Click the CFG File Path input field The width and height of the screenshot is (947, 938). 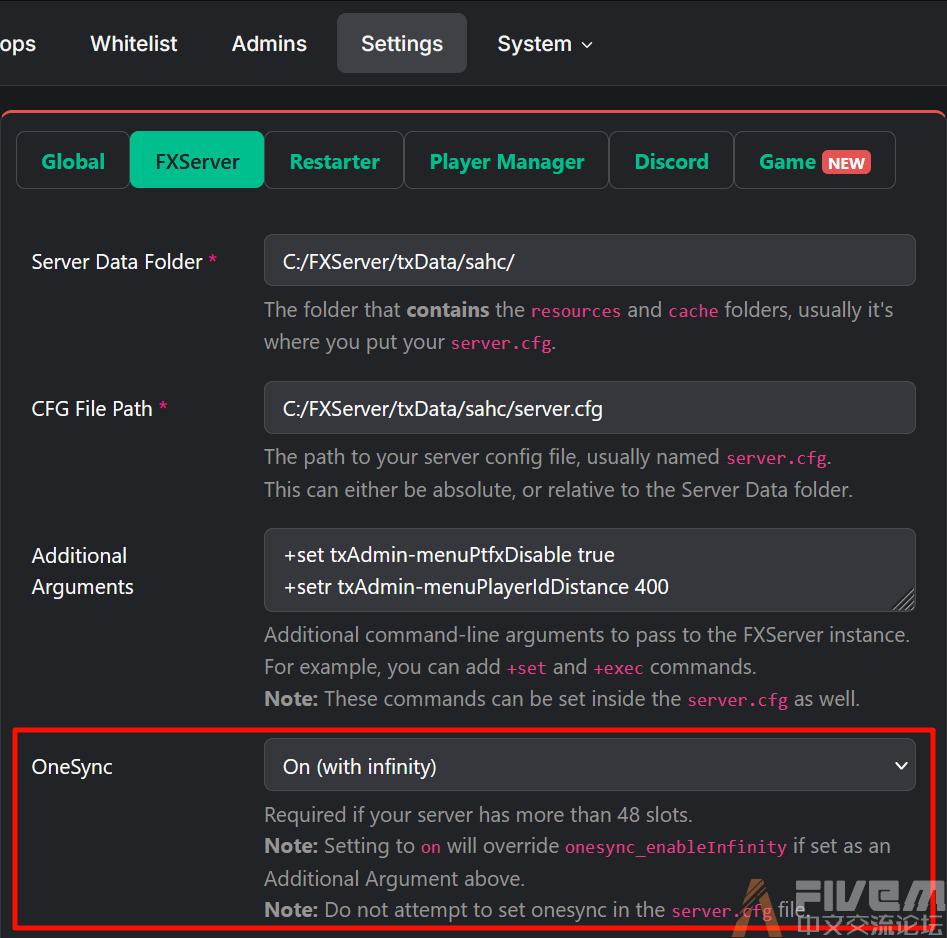pos(589,408)
